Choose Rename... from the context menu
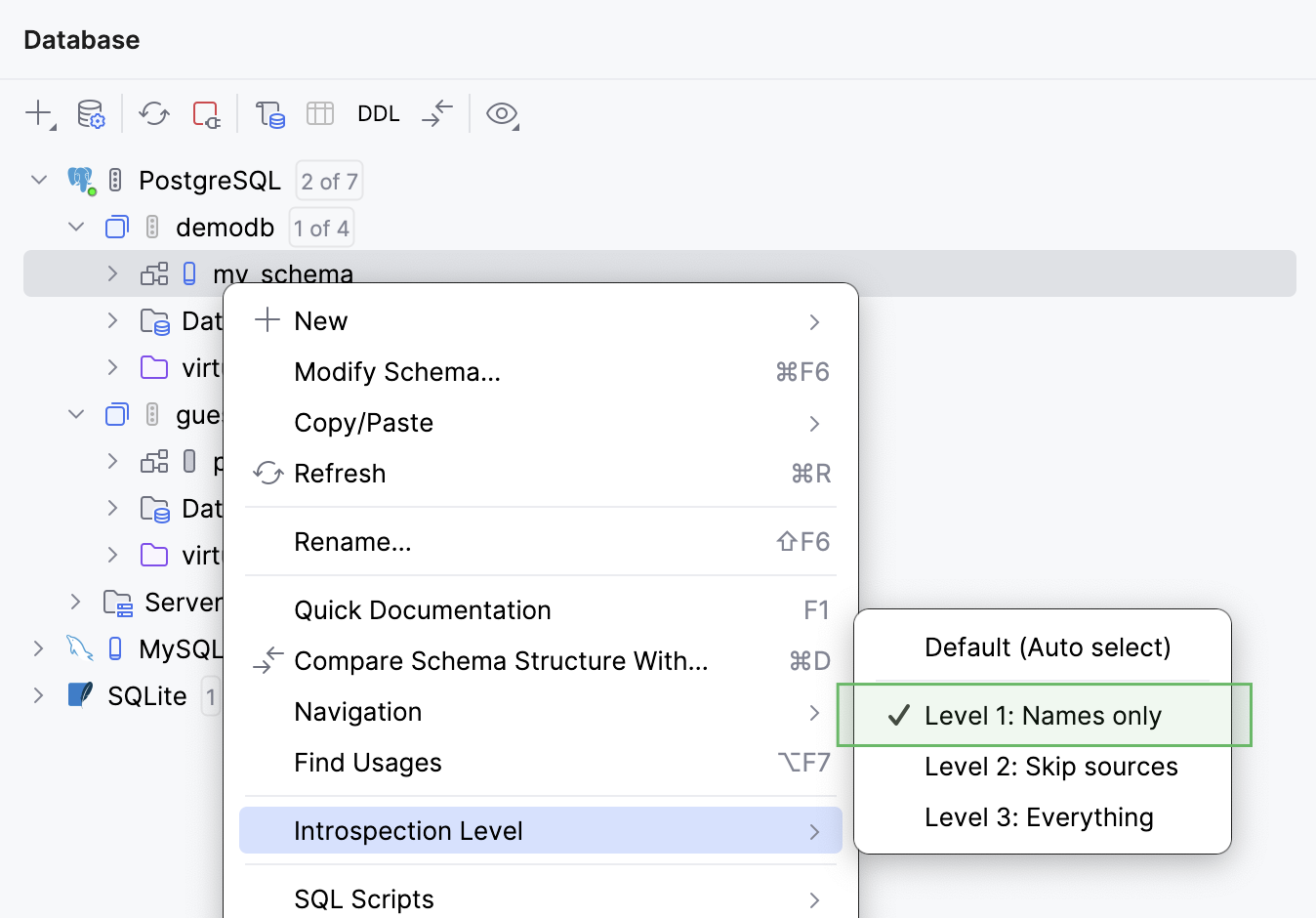The height and width of the screenshot is (918, 1316). pos(353,541)
